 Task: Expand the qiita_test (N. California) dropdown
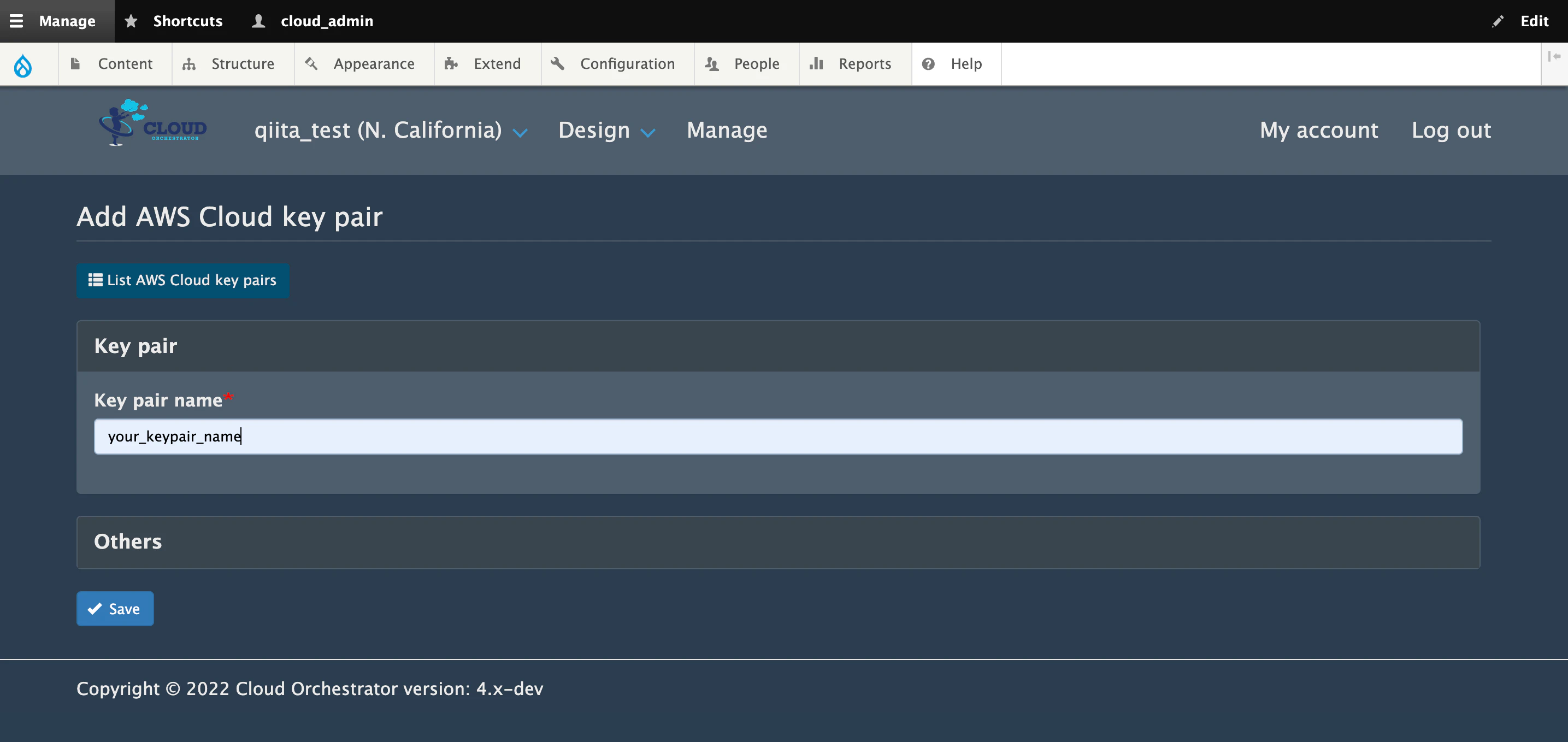390,130
